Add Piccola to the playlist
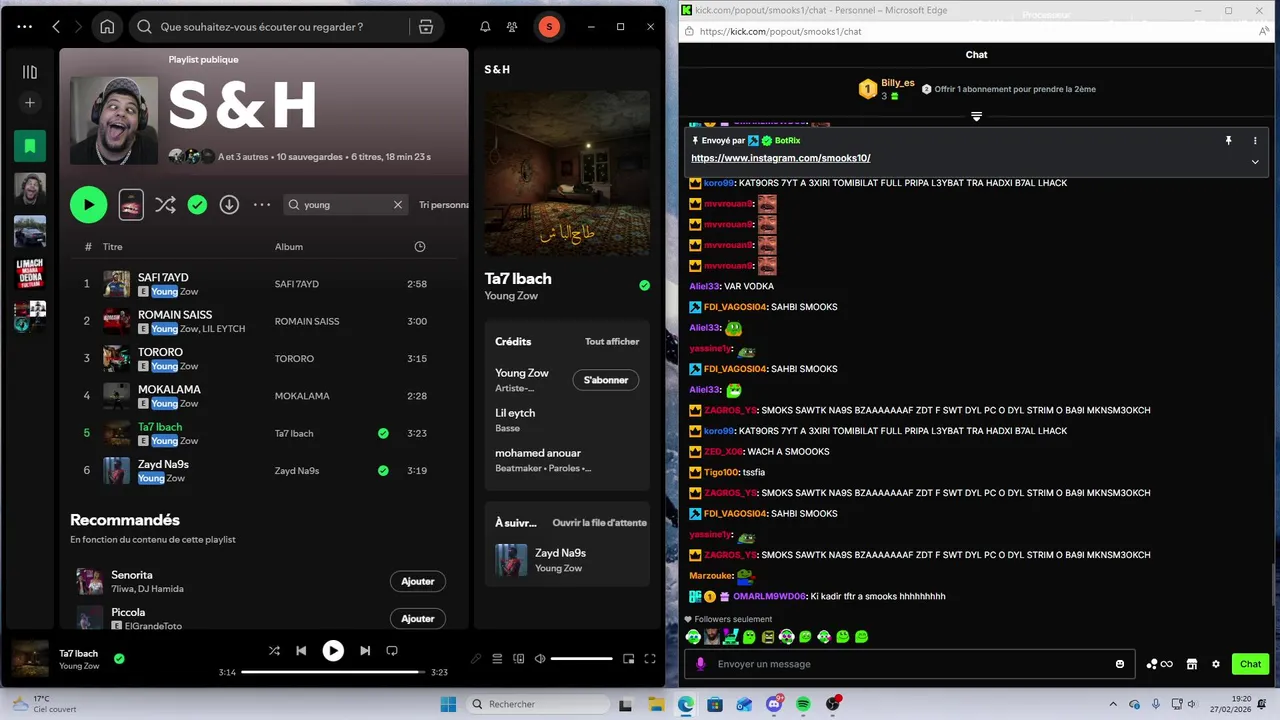The width and height of the screenshot is (1280, 720). click(x=417, y=618)
